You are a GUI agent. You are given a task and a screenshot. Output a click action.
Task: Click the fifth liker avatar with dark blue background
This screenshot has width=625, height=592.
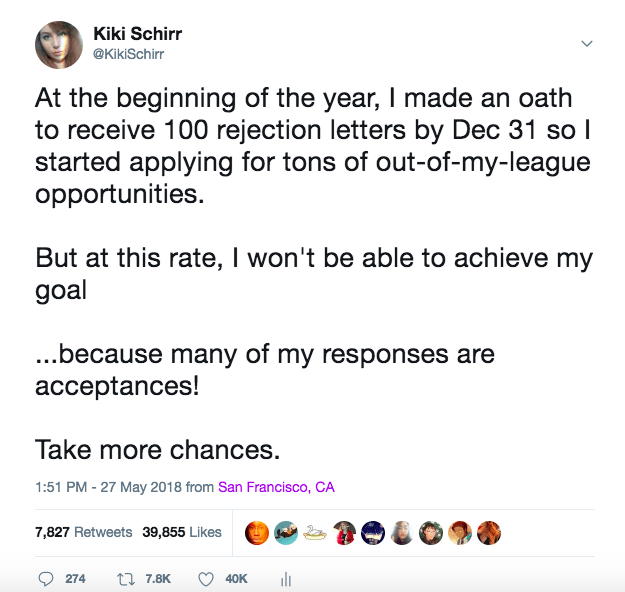(373, 533)
